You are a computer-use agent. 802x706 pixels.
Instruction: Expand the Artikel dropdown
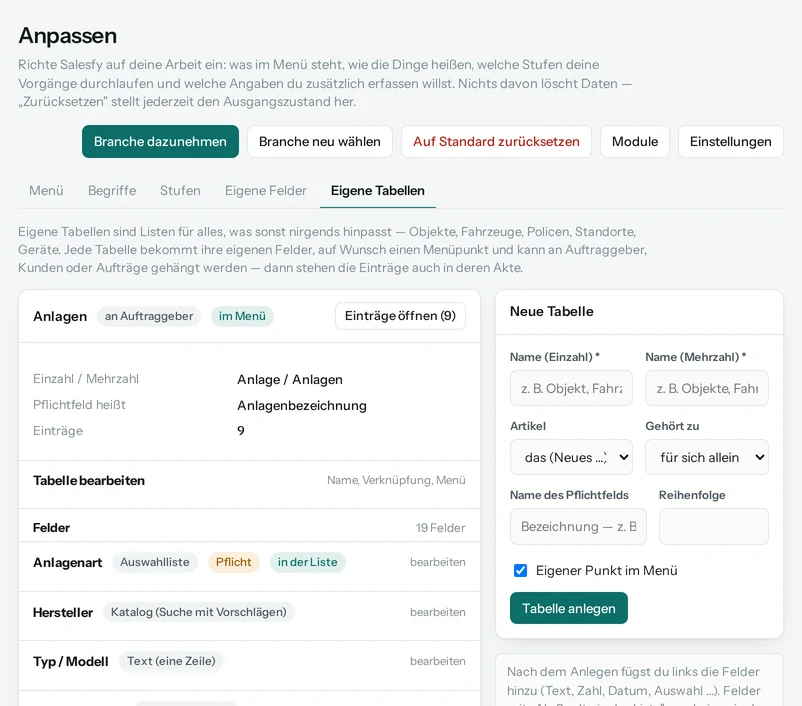coord(571,457)
